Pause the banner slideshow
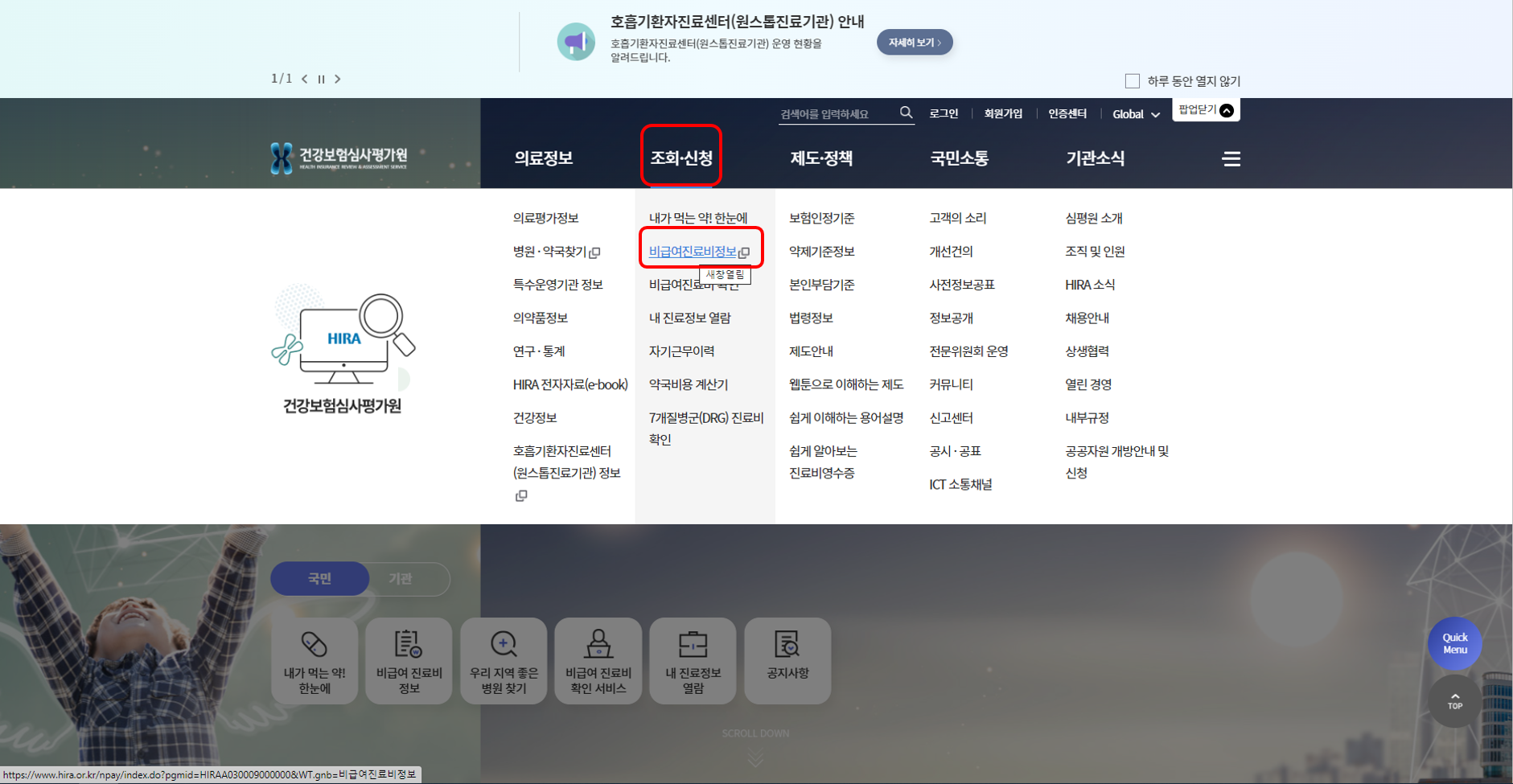This screenshot has width=1513, height=784. (321, 79)
